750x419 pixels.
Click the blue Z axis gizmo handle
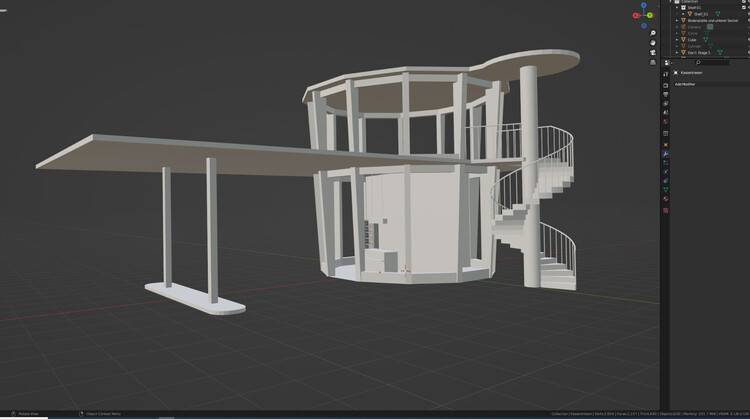click(644, 4)
